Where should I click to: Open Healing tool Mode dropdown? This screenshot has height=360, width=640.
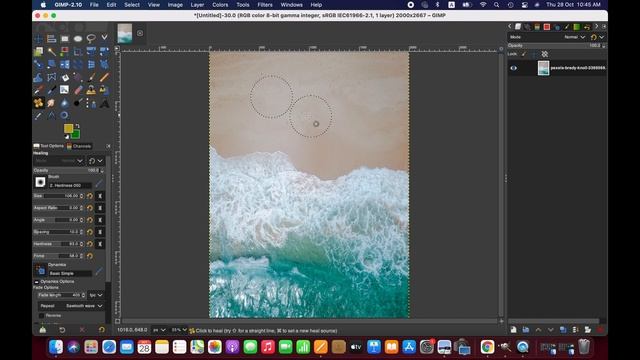pyautogui.click(x=58, y=161)
